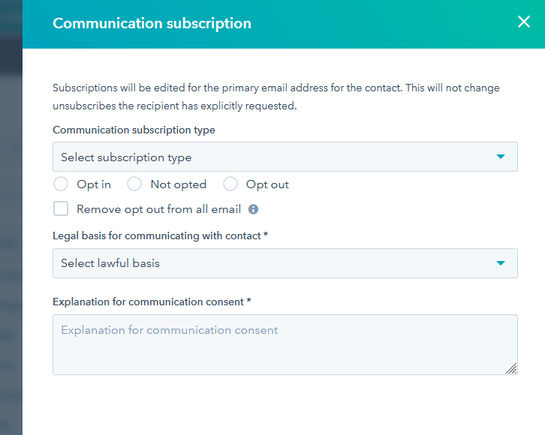Click the Opt out label text
Viewport: 545px width, 435px height.
[x=267, y=185]
